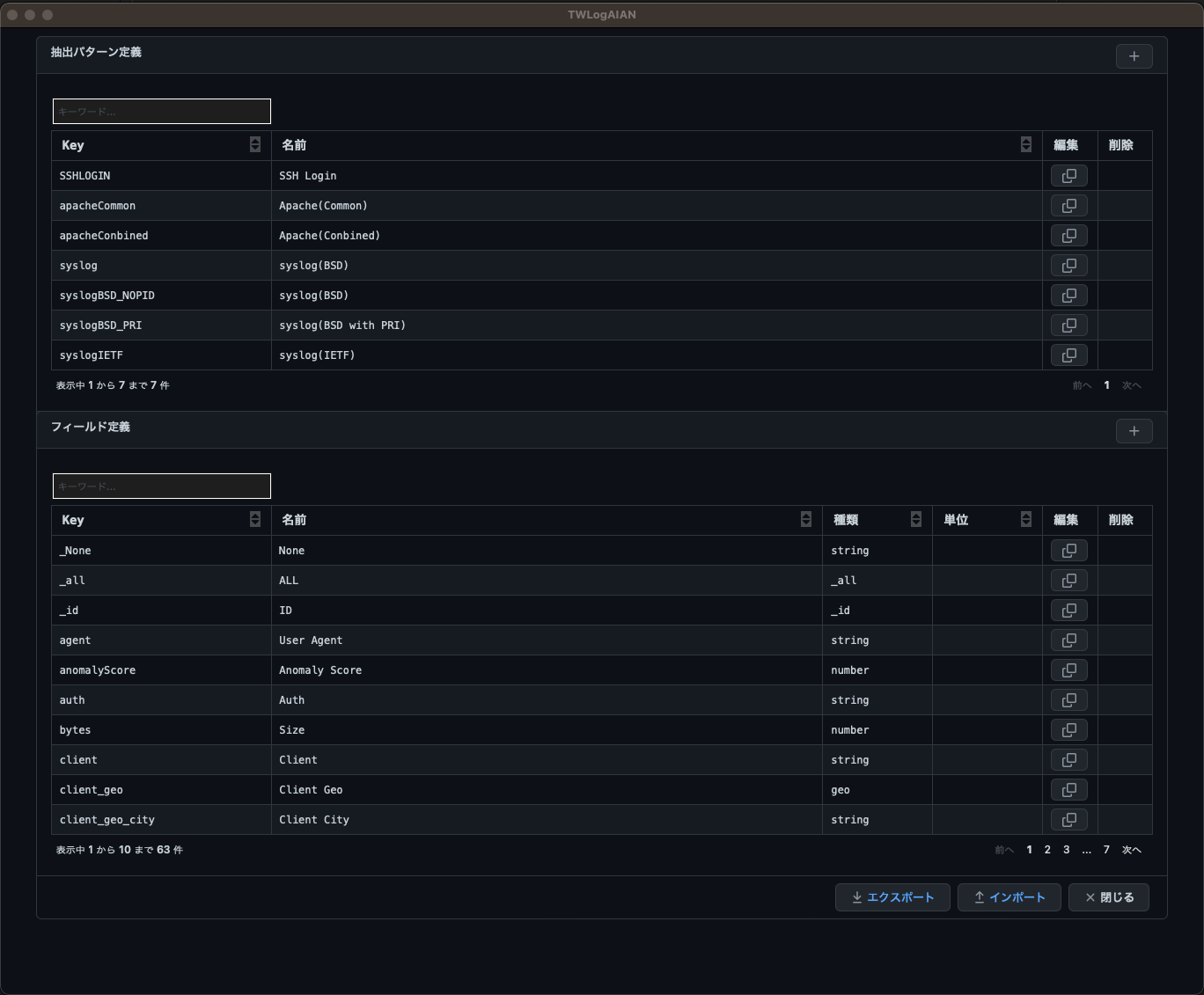The width and height of the screenshot is (1204, 995).
Task: Click the plus button in 抽出パターン定義 header
Action: pyautogui.click(x=1134, y=56)
